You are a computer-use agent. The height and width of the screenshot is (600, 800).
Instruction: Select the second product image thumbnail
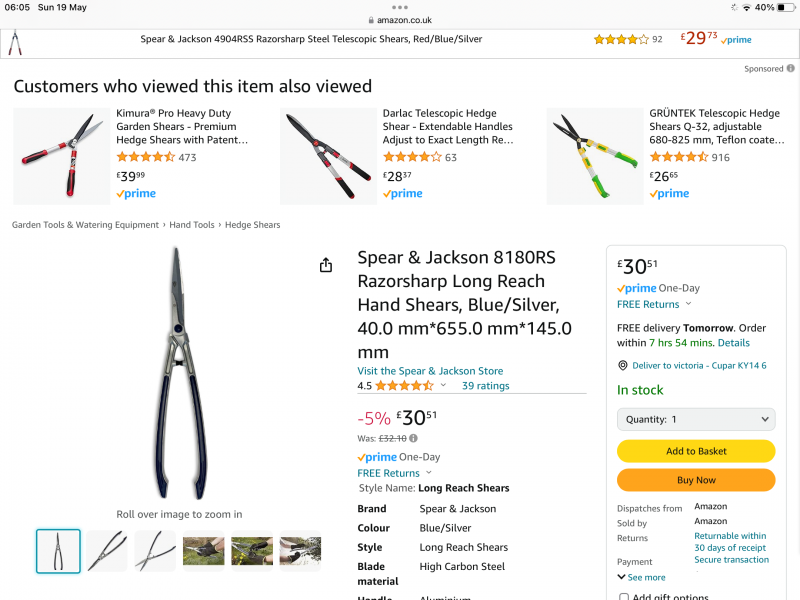[106, 551]
